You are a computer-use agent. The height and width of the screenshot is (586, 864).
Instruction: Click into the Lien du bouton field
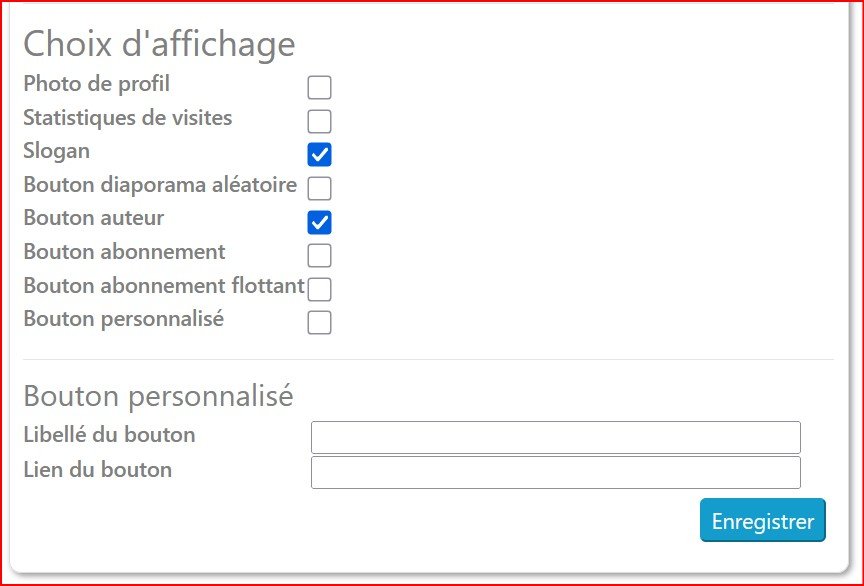point(555,472)
